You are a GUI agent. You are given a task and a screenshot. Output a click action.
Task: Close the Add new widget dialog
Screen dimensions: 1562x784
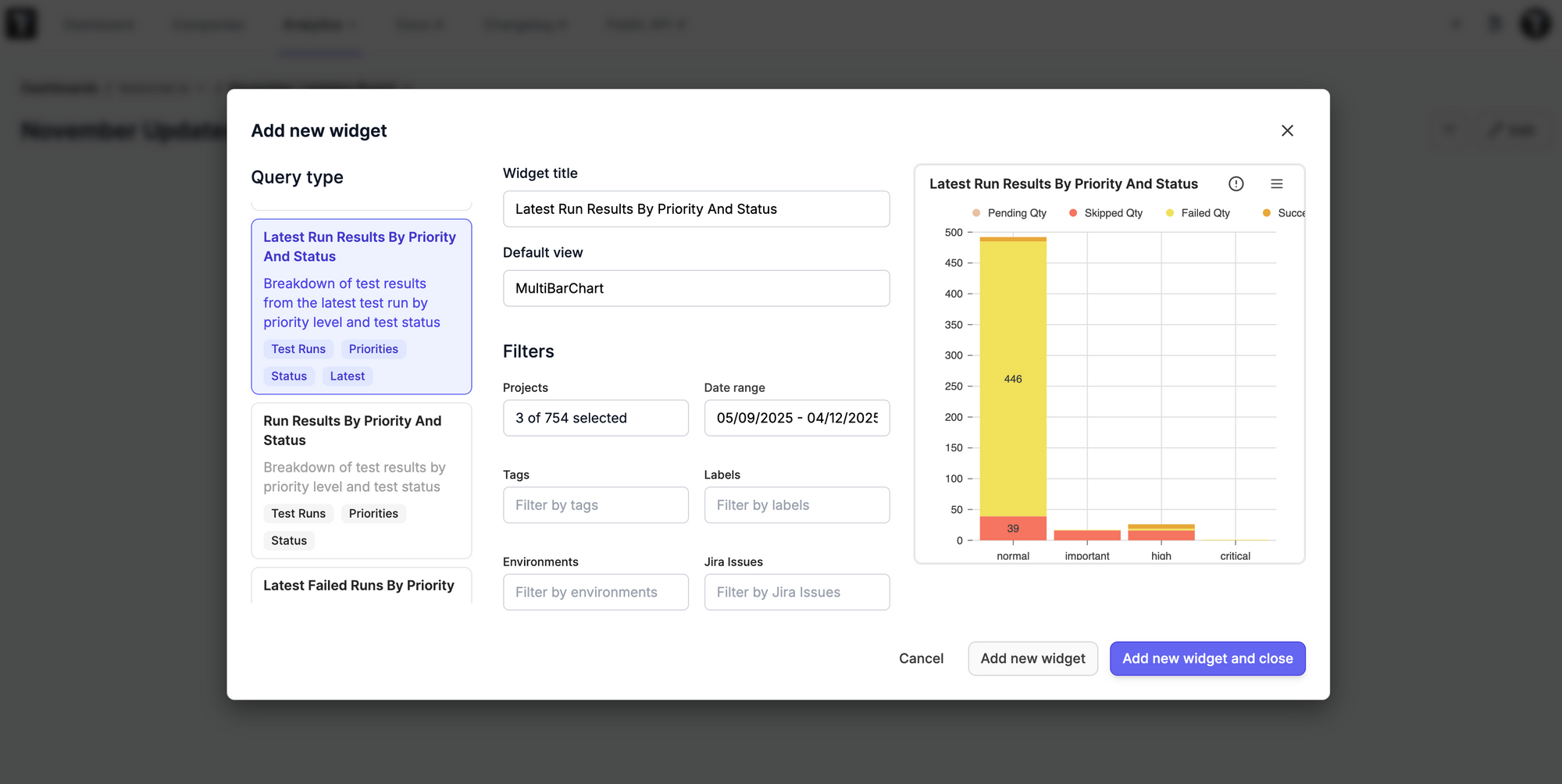(1287, 130)
